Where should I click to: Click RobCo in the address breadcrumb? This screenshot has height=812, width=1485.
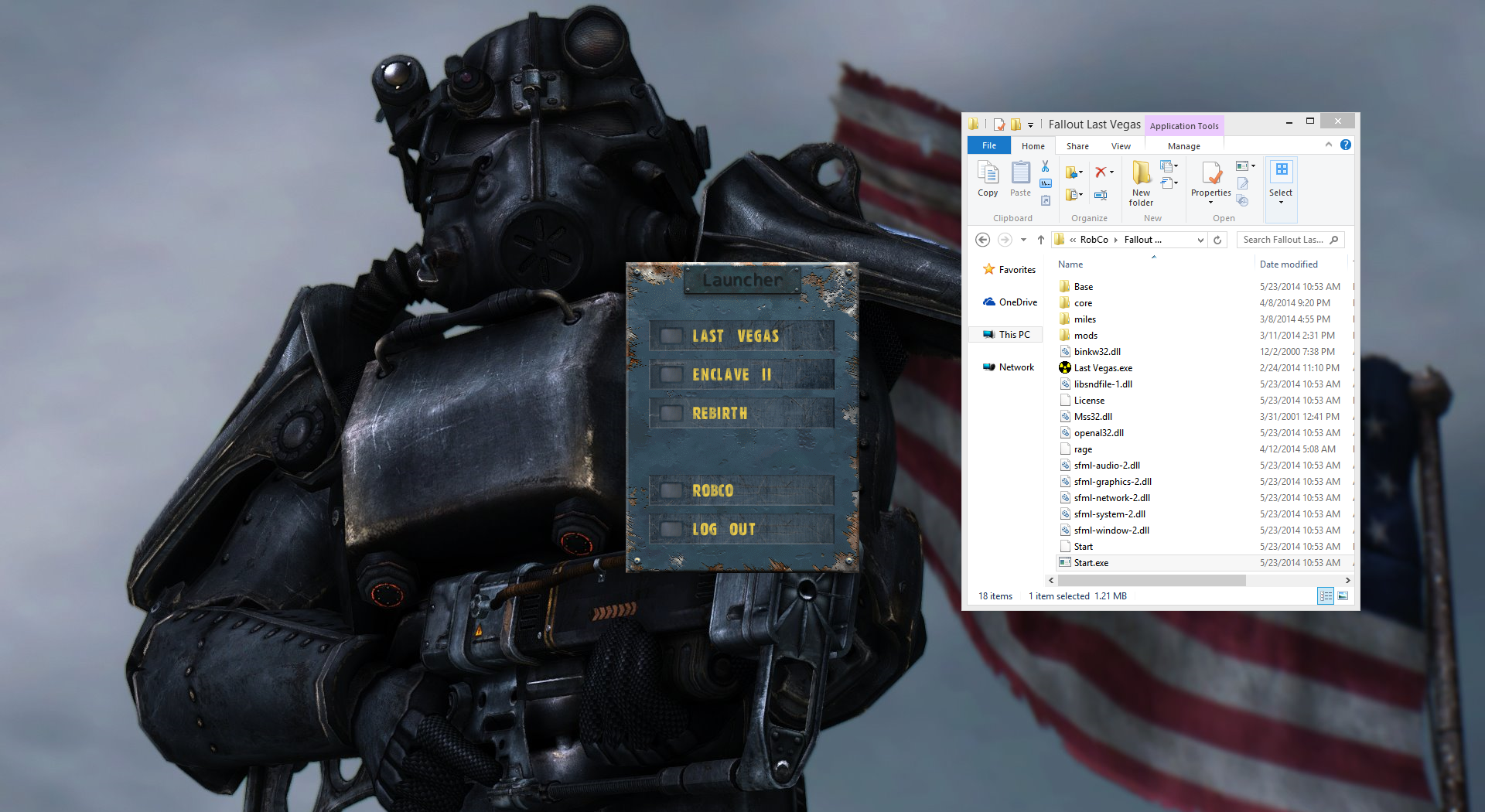[x=1094, y=240]
